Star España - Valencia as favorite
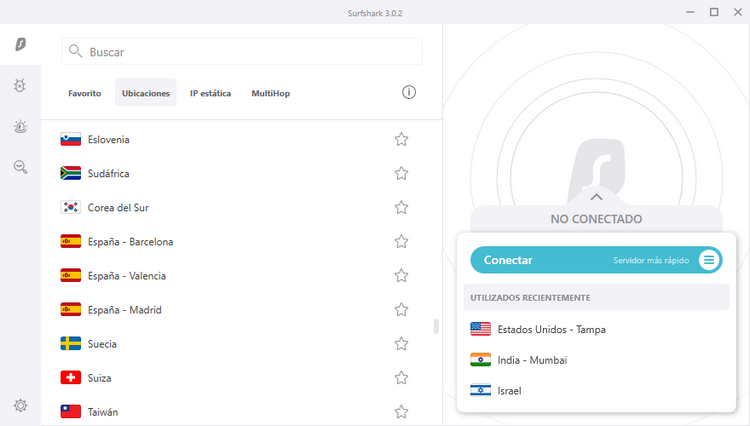The image size is (750, 426). (x=401, y=275)
